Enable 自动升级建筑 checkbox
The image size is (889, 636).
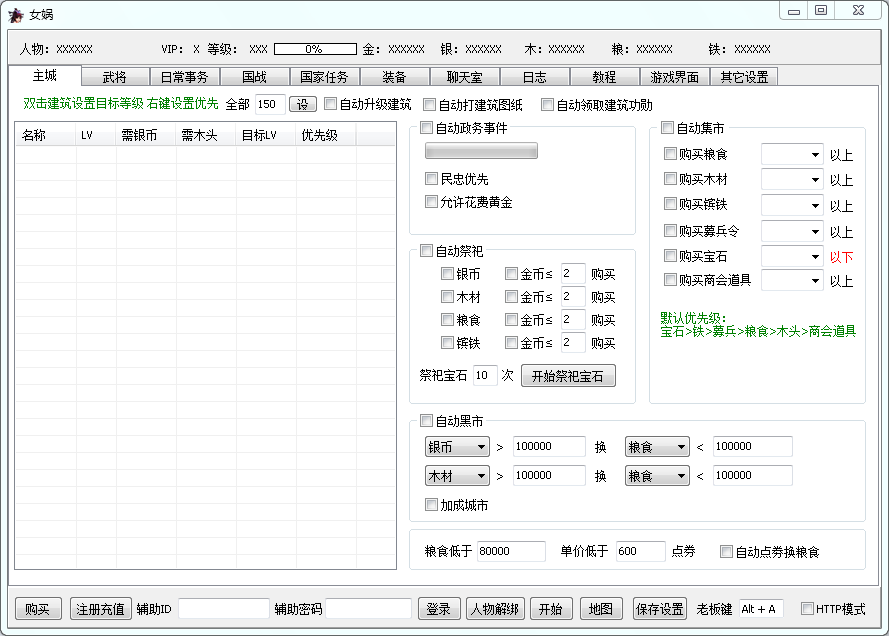point(331,104)
